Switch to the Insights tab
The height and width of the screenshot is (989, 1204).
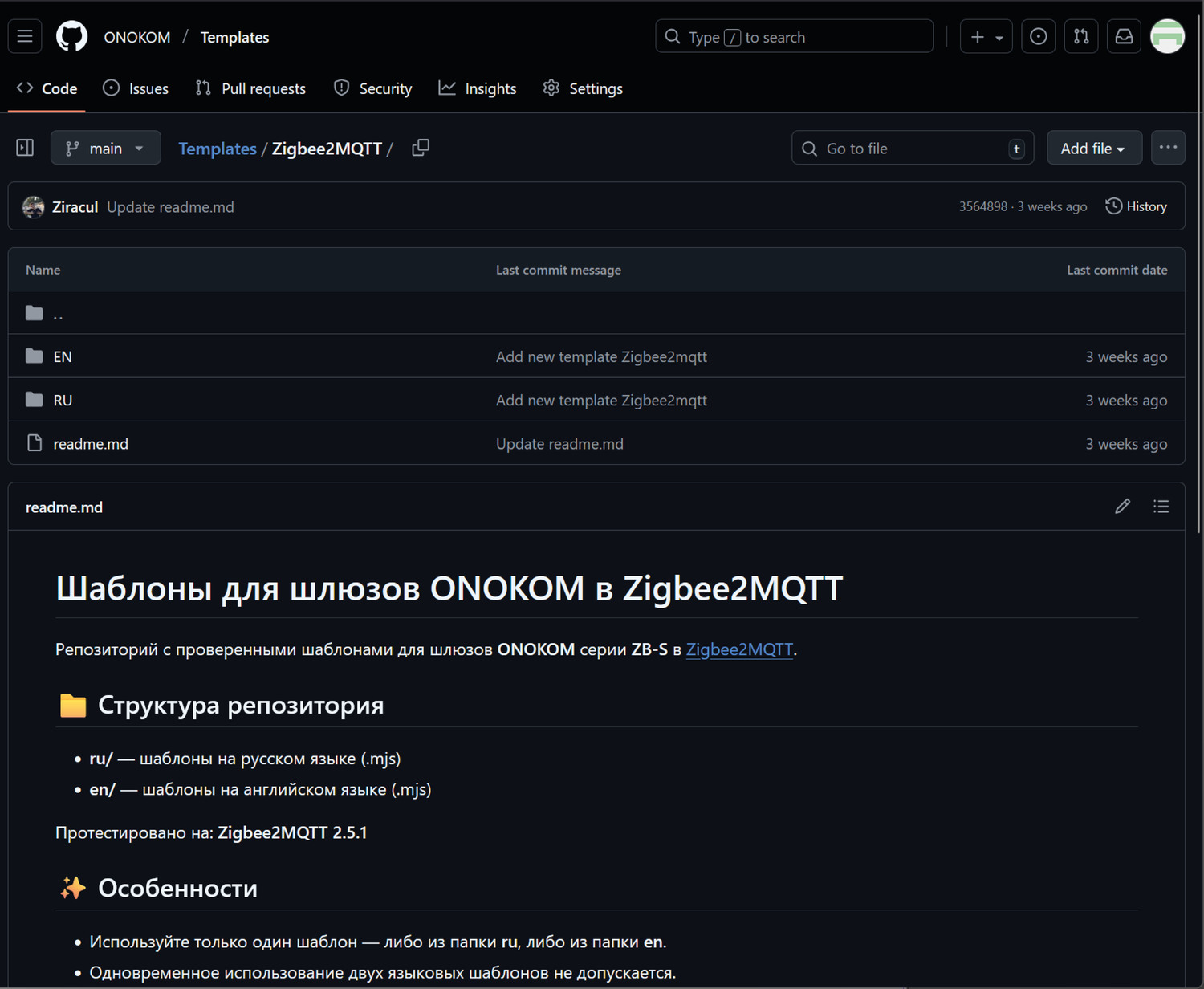pos(478,88)
